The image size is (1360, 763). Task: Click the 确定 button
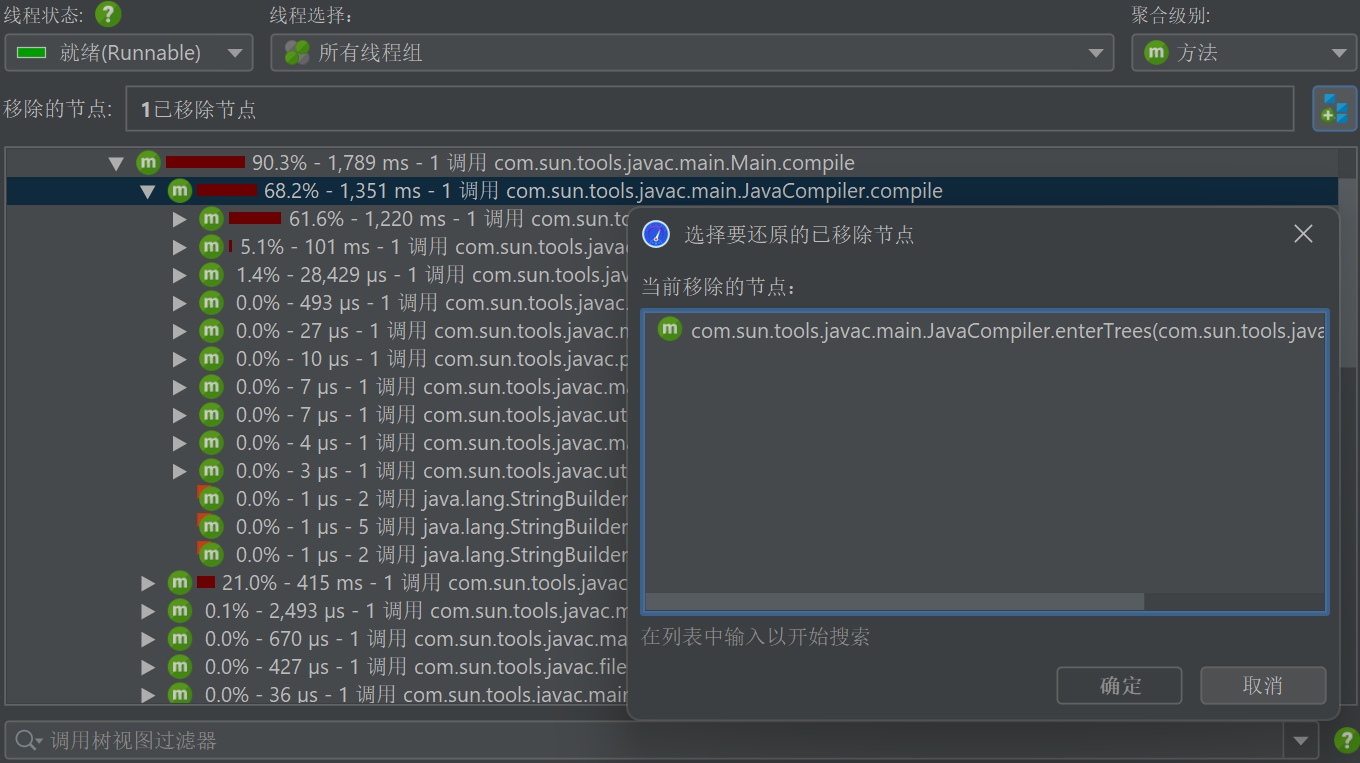coord(1119,686)
